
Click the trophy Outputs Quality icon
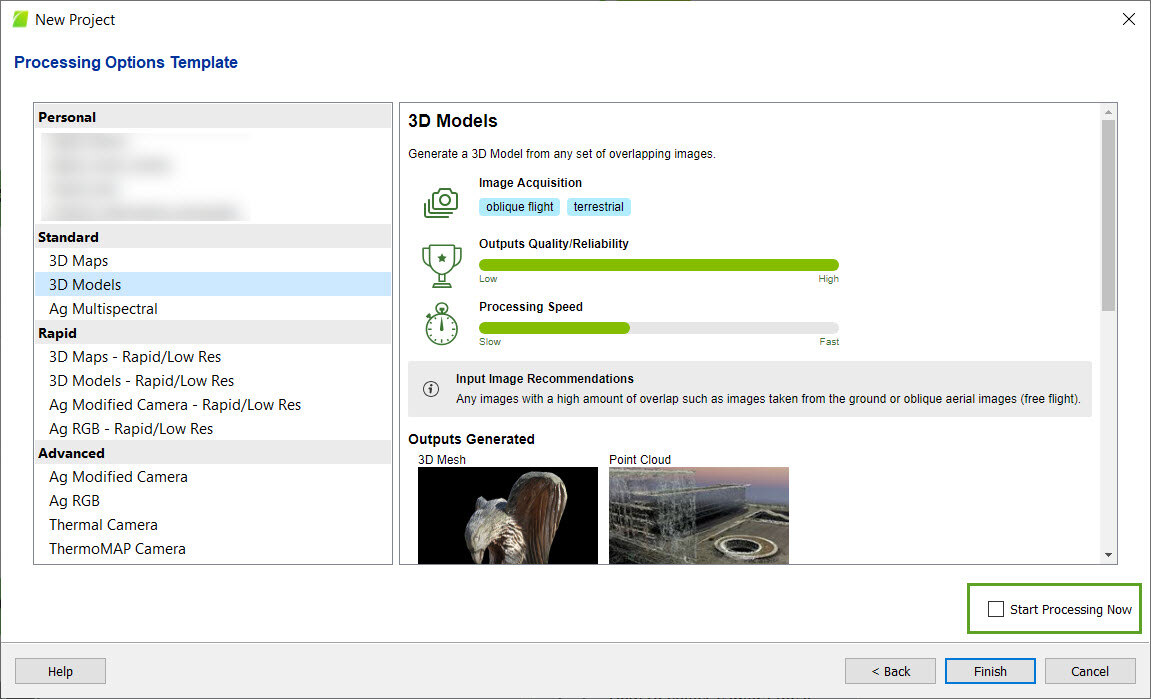(x=441, y=265)
